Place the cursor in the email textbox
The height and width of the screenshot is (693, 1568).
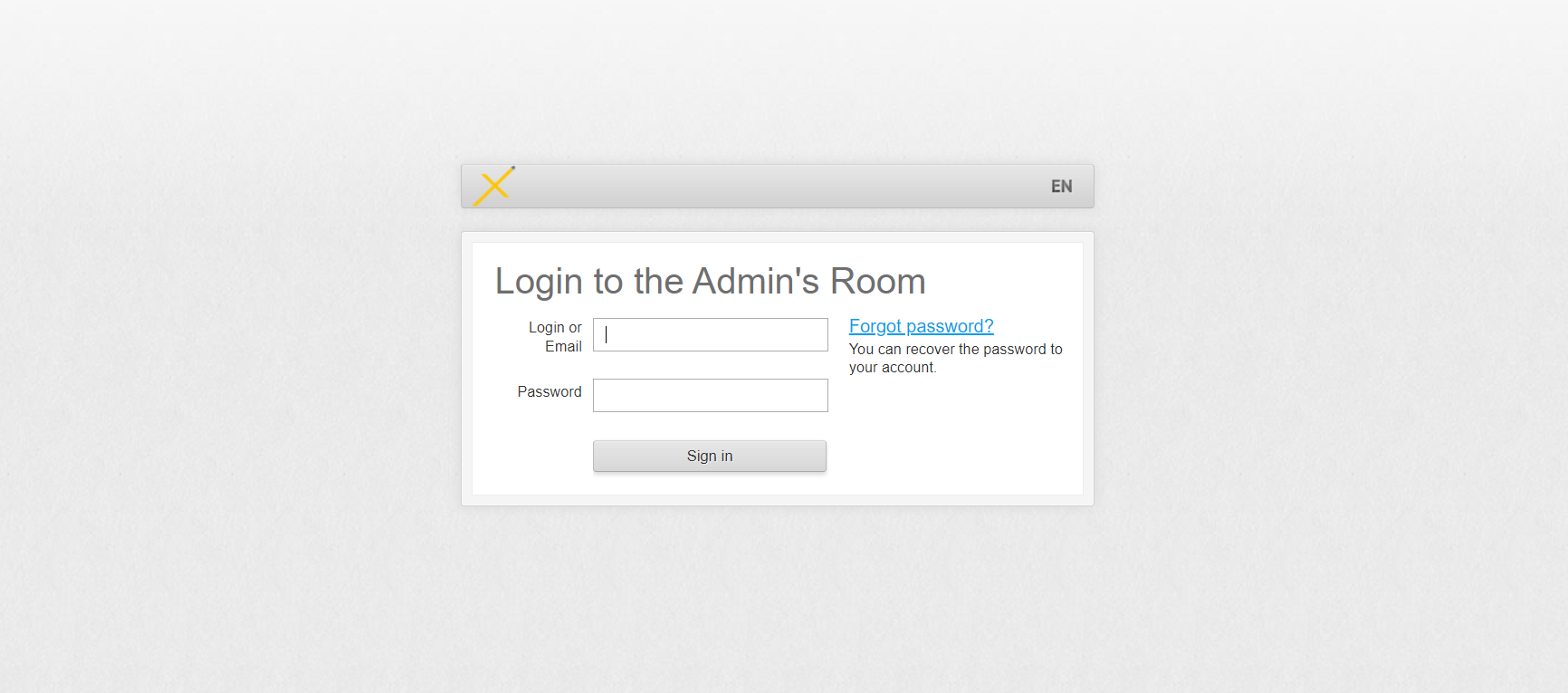coord(710,334)
